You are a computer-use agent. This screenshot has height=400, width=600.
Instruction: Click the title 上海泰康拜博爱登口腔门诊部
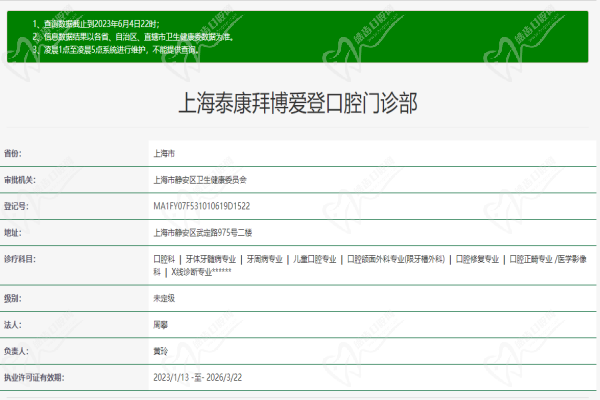click(x=298, y=103)
